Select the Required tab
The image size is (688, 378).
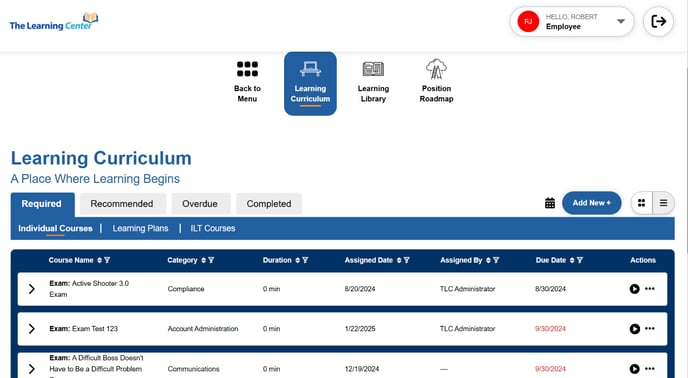[42, 204]
